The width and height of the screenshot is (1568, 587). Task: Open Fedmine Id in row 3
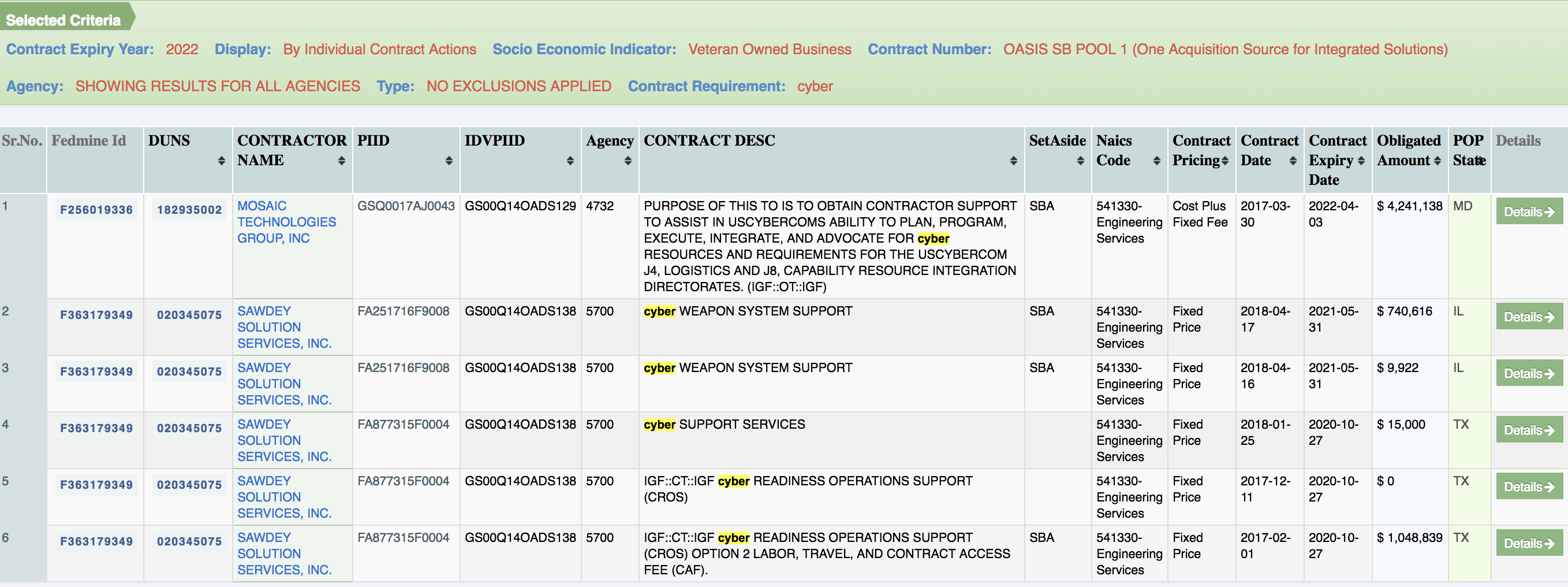coord(96,371)
